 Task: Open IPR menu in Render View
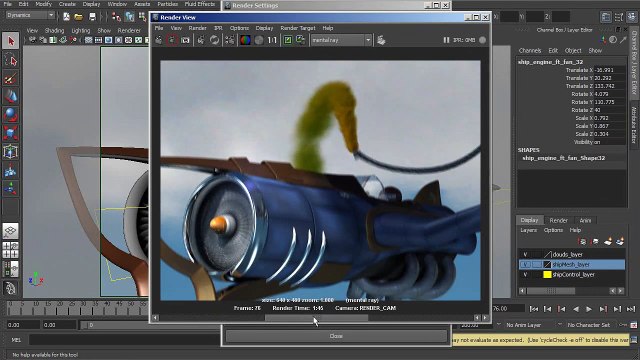[218, 28]
